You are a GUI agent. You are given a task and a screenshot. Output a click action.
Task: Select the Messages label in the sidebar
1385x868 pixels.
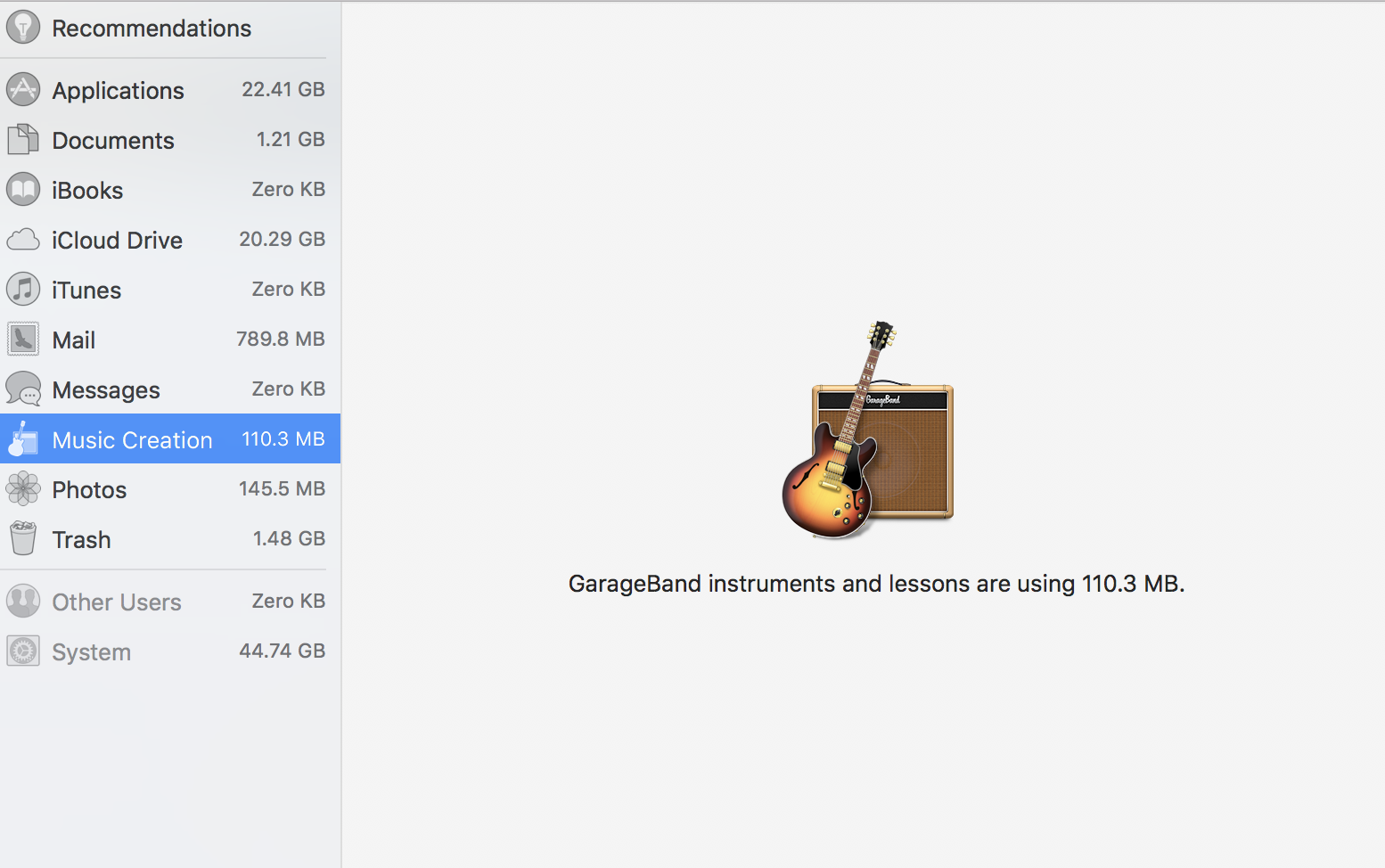tap(106, 390)
